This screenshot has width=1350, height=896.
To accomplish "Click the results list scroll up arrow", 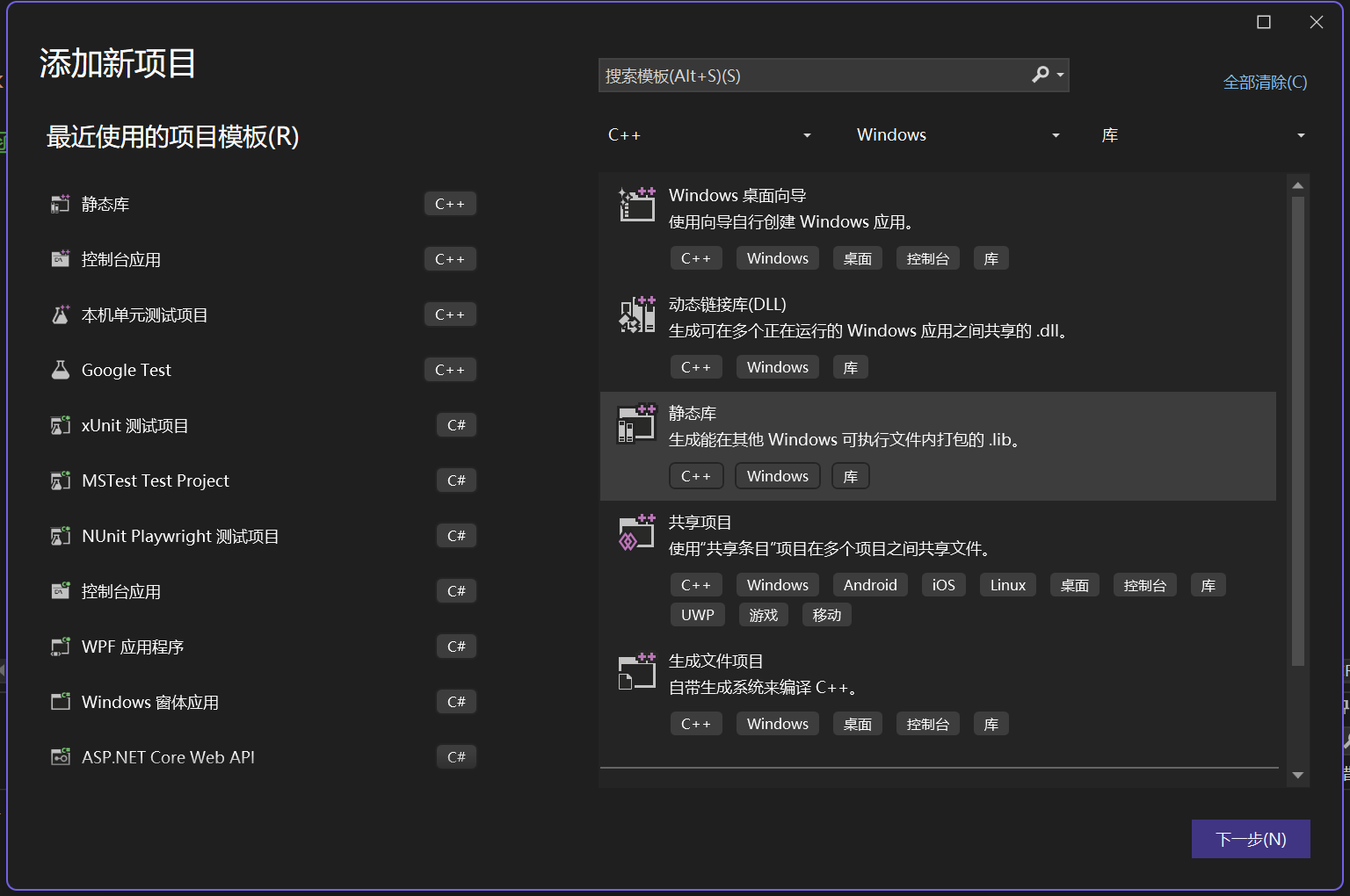I will (1298, 185).
